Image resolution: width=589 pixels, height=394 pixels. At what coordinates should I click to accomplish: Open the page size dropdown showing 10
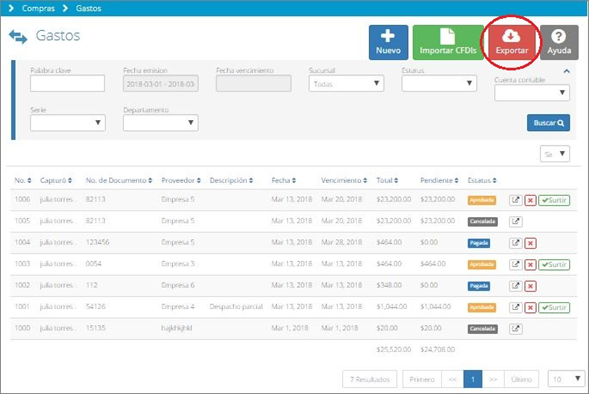pyautogui.click(x=566, y=379)
